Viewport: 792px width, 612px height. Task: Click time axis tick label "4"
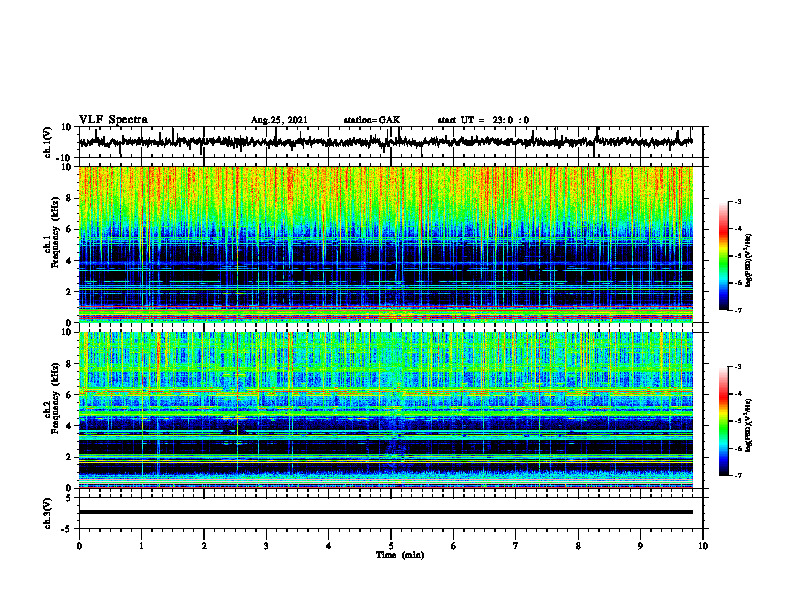click(328, 546)
